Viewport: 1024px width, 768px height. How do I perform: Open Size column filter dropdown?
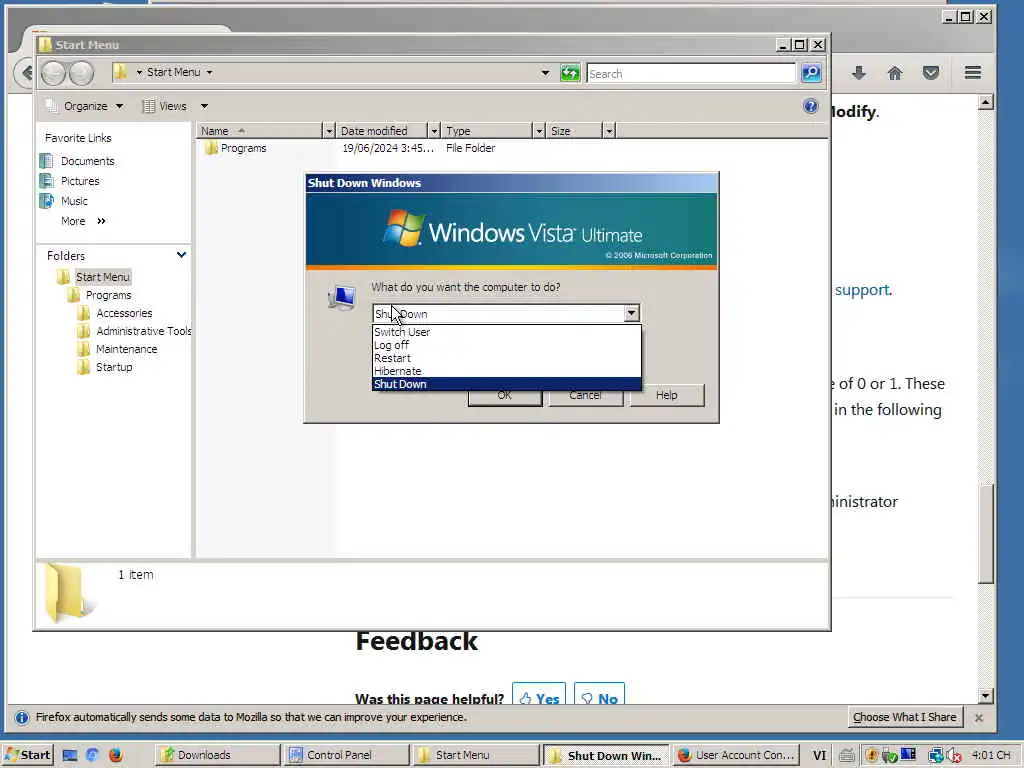click(x=609, y=131)
